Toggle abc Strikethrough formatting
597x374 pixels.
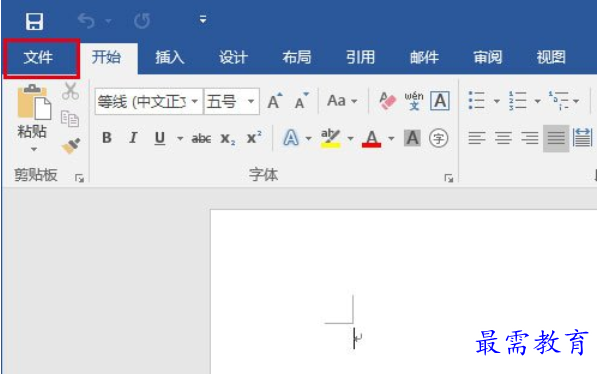(201, 138)
